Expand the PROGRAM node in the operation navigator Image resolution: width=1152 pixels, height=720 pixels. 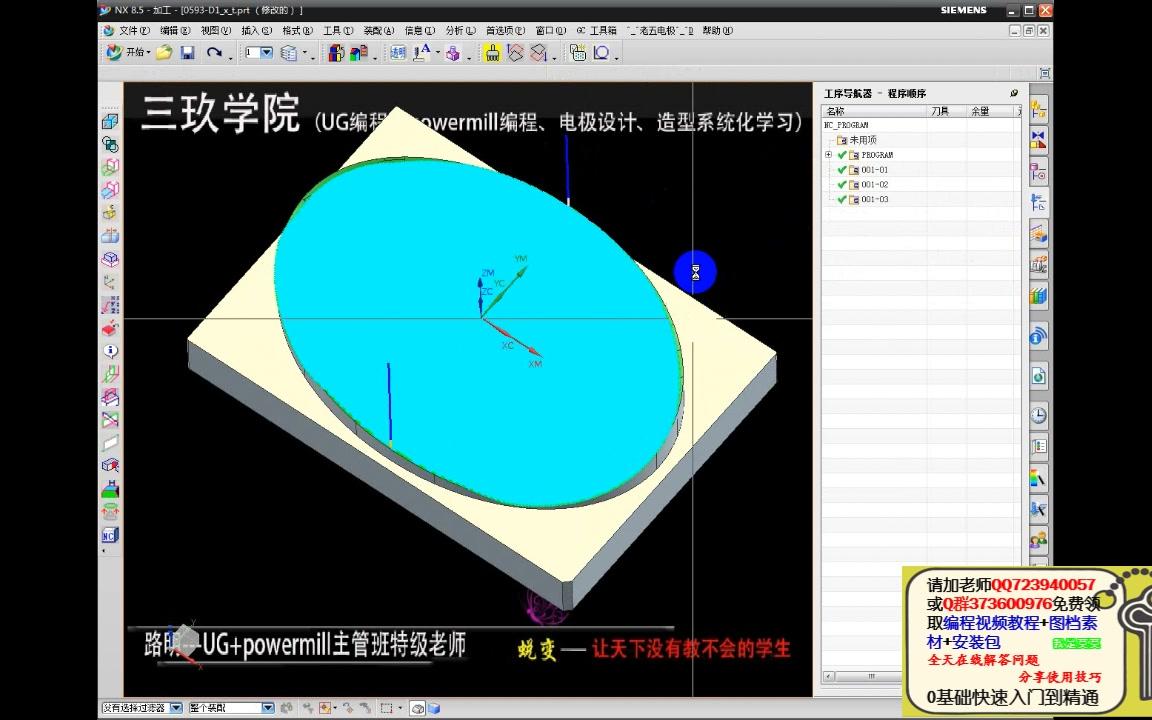[828, 155]
